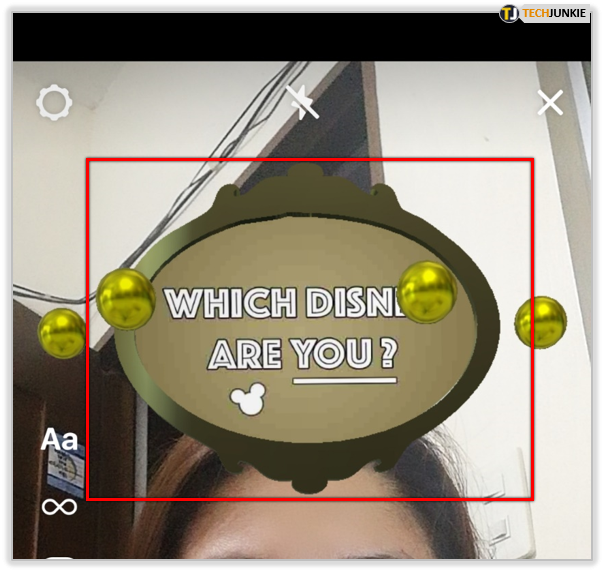Select the Aa Create text mode
Image resolution: width=604 pixels, height=572 pixels.
(59, 440)
